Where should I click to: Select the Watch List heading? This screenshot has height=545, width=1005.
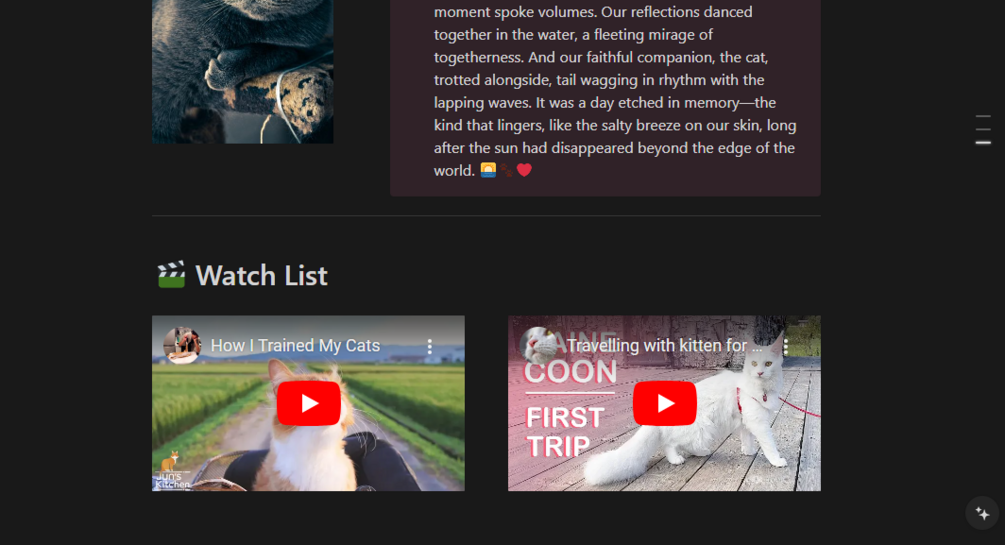pyautogui.click(x=262, y=276)
